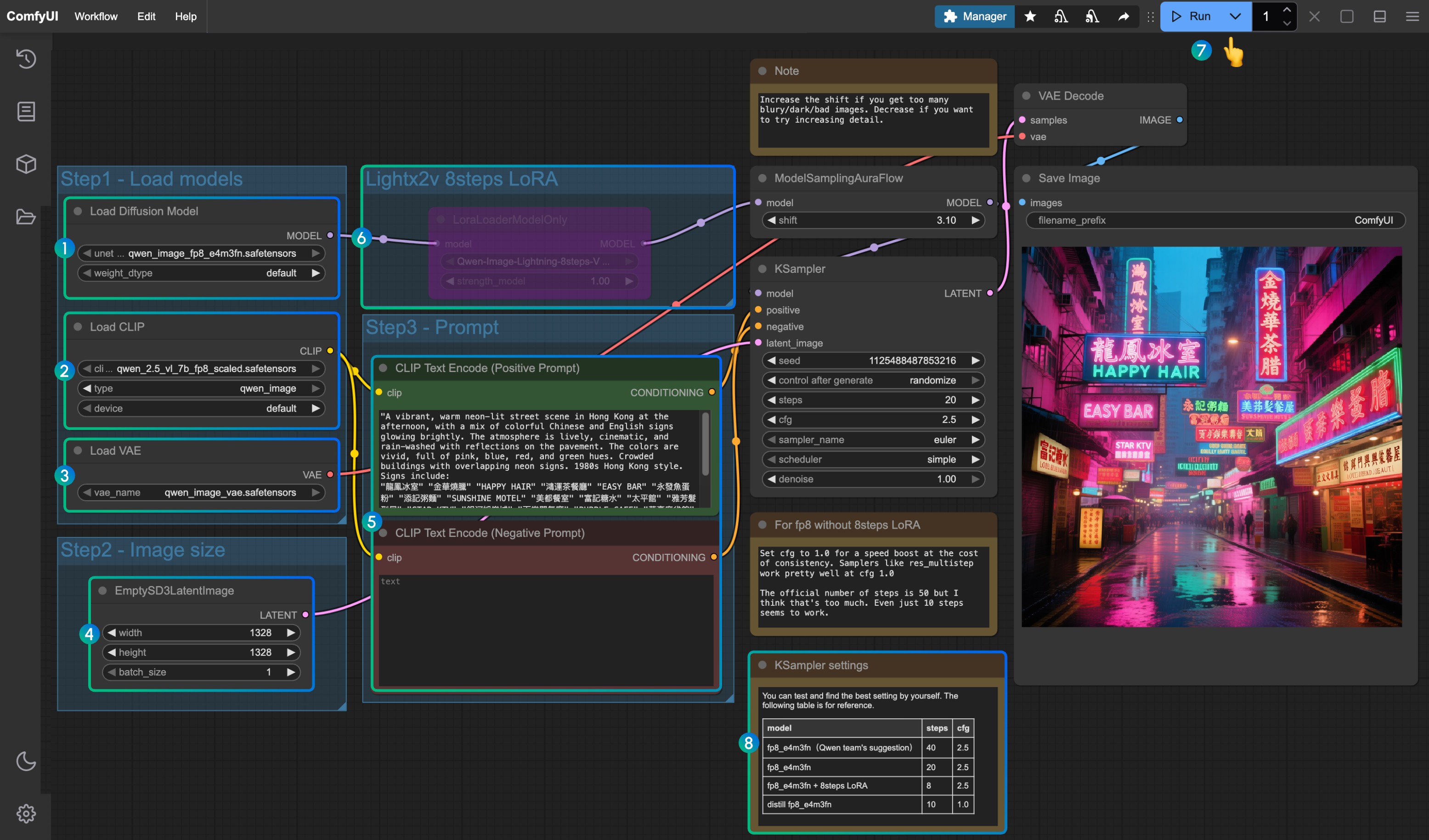Open Run button dropdown chevron
This screenshot has width=1429, height=840.
click(x=1235, y=17)
